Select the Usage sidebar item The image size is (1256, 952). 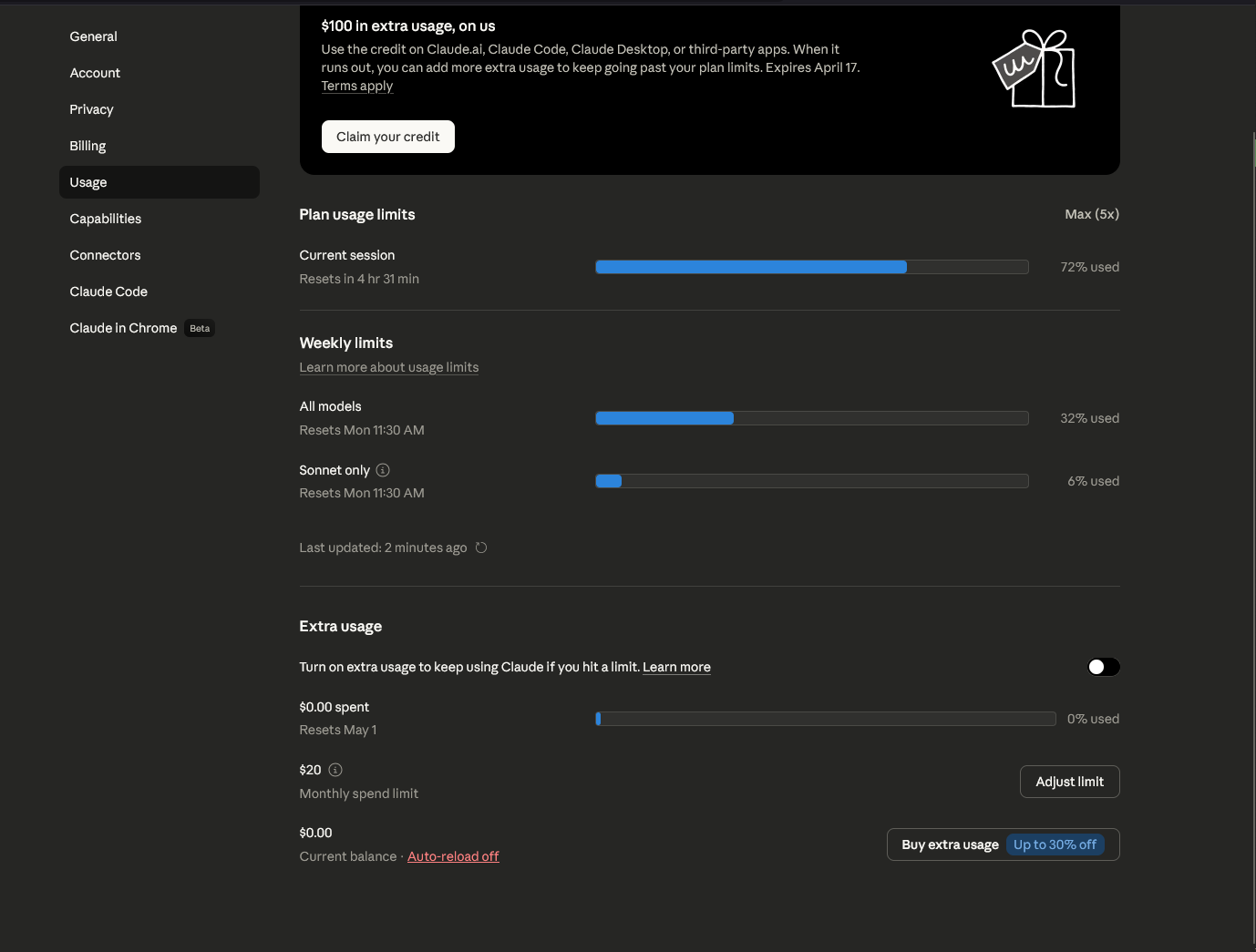tap(160, 182)
